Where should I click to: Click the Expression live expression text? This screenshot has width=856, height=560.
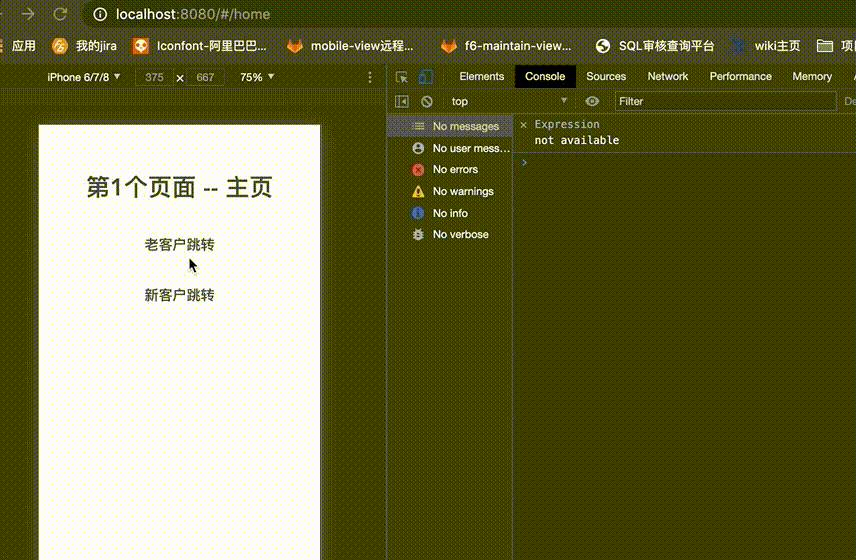[567, 124]
